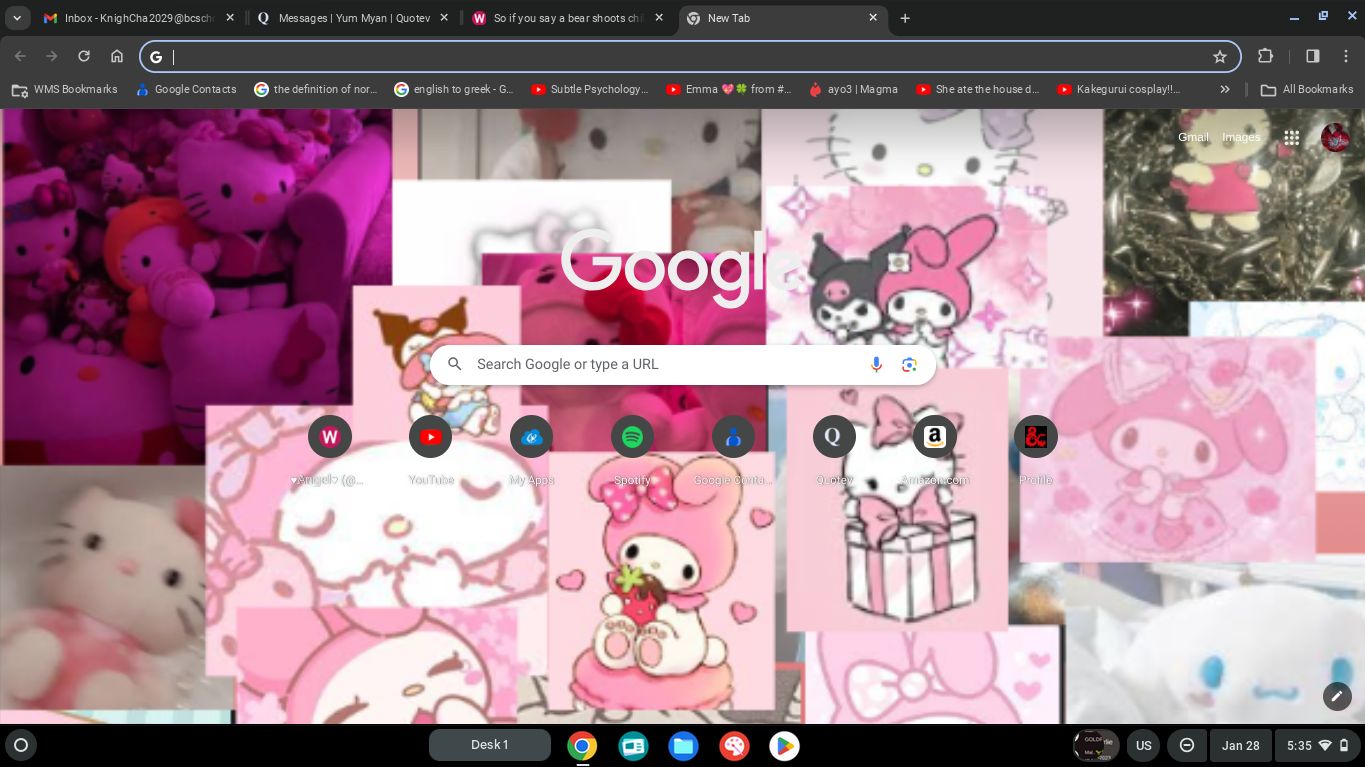Show hidden bookmarks with overflow chevron
The width and height of the screenshot is (1365, 767).
point(1224,89)
